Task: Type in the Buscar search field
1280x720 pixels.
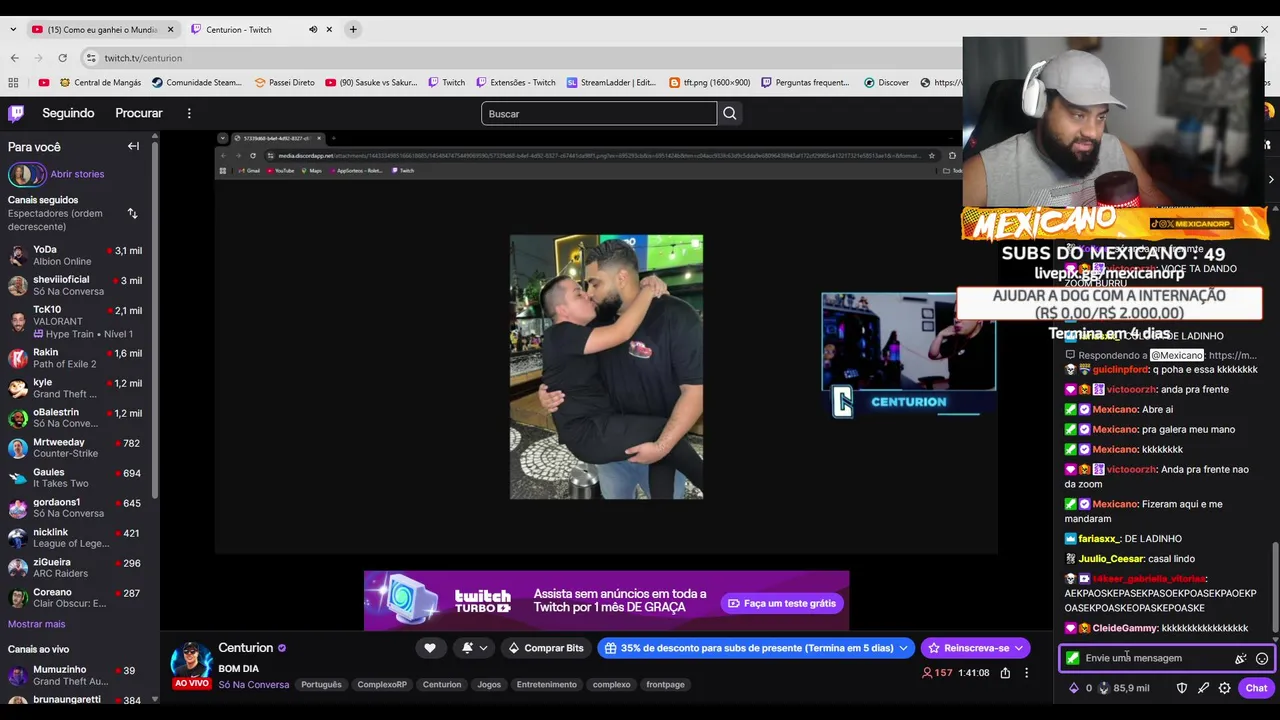Action: 599,113
